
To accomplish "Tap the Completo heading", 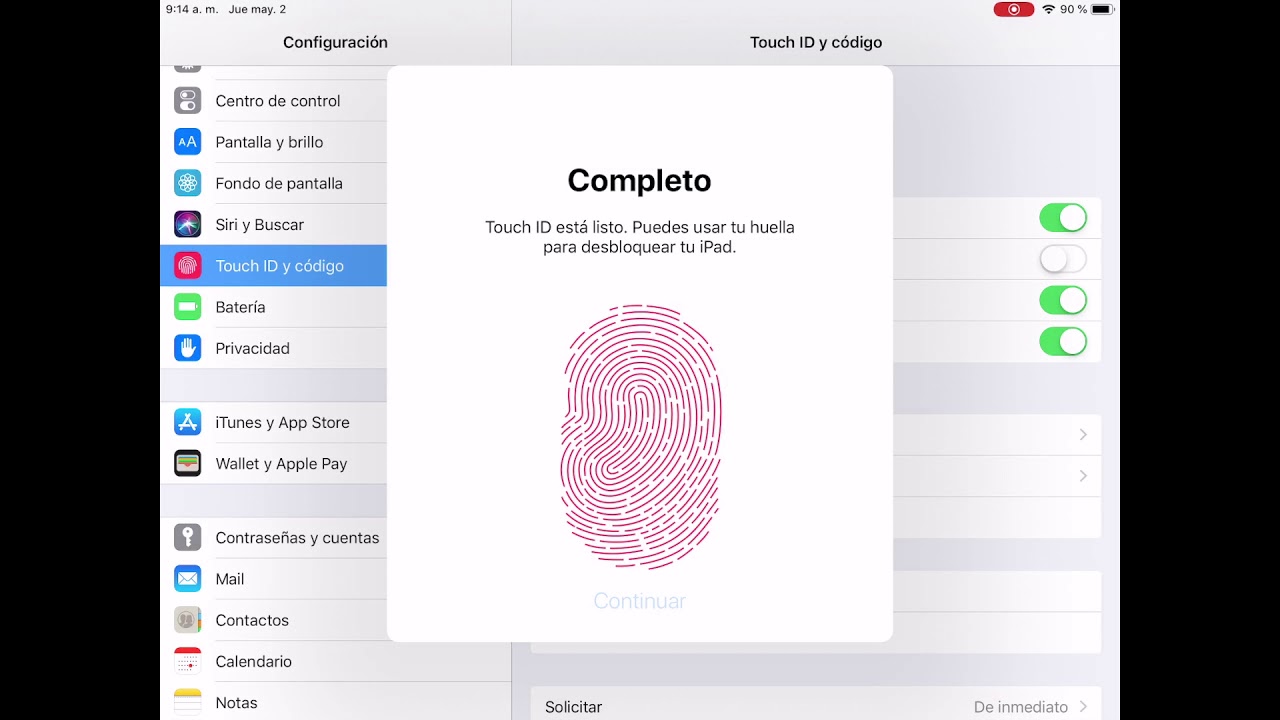I will pos(640,180).
